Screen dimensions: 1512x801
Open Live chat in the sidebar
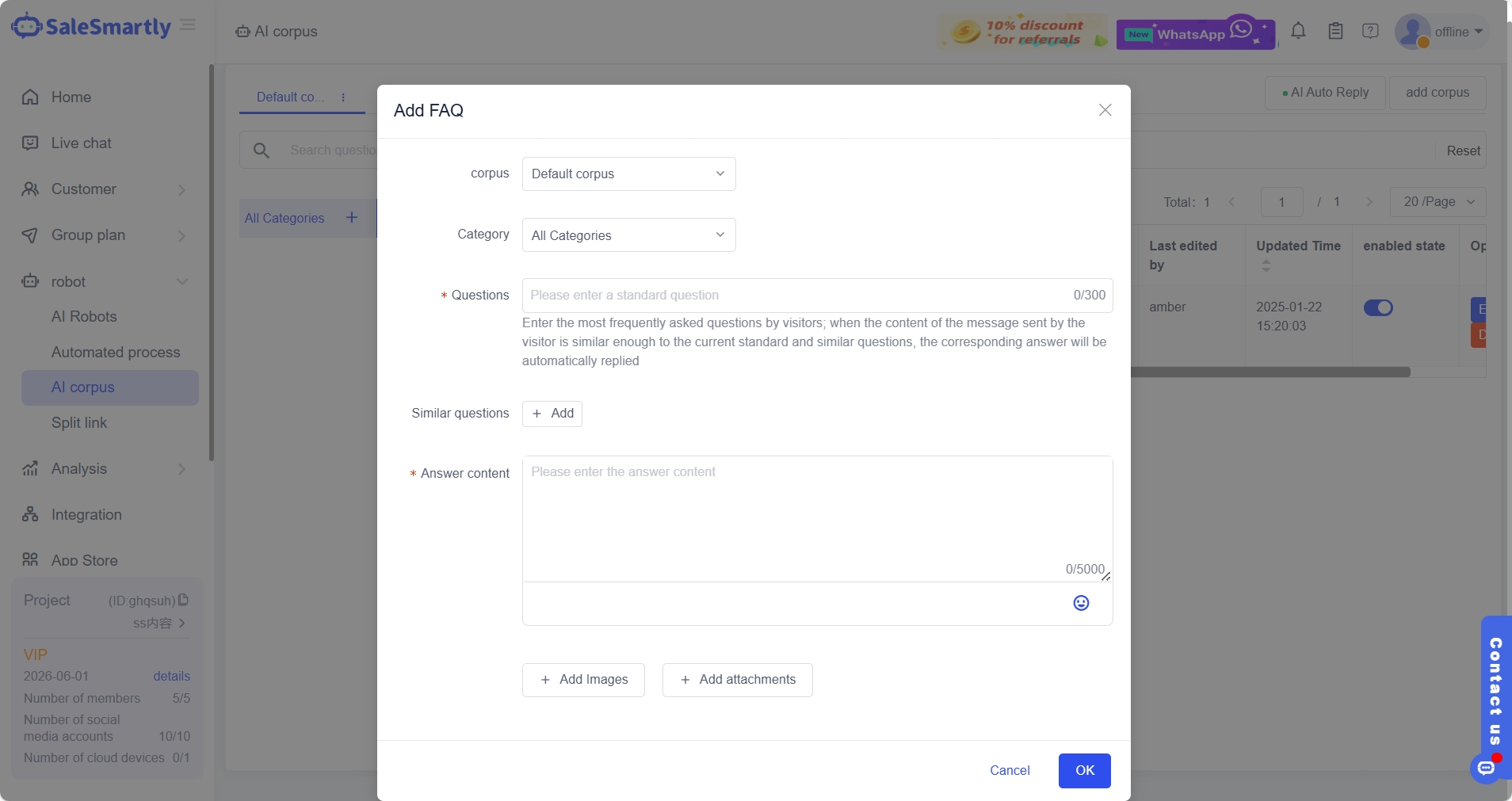[x=81, y=143]
